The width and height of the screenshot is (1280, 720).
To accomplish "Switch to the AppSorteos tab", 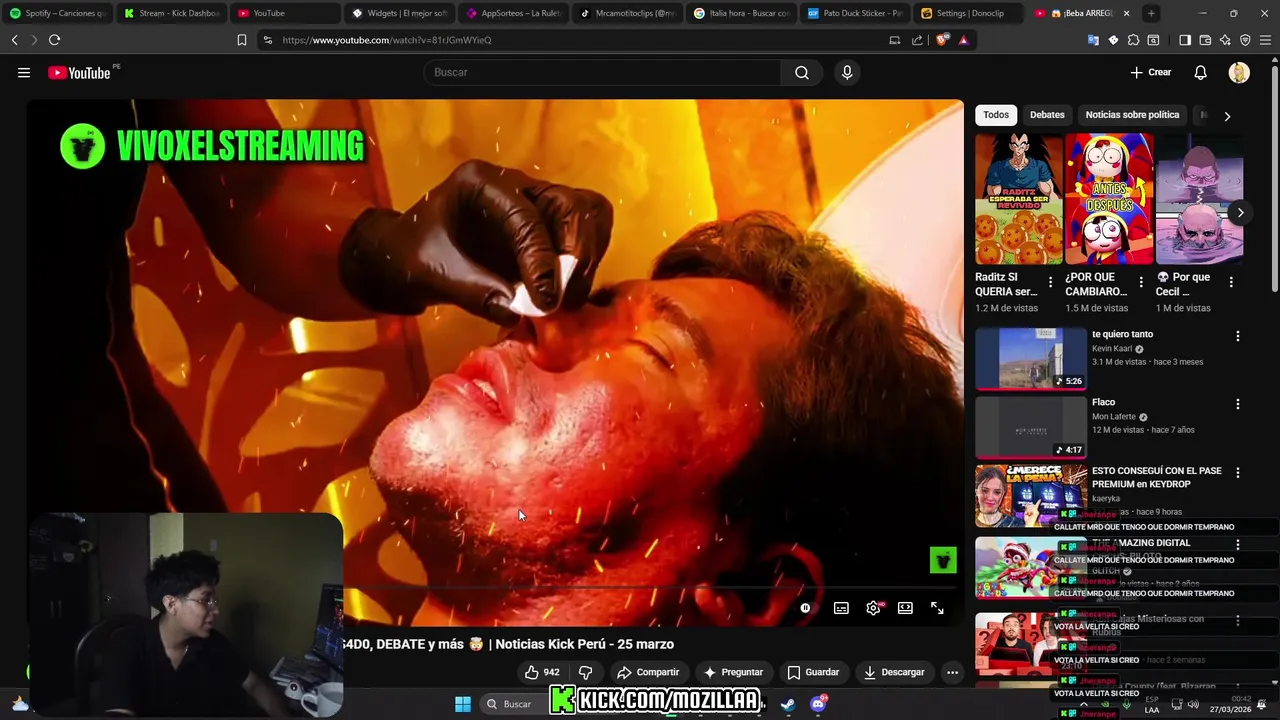I will click(x=513, y=13).
